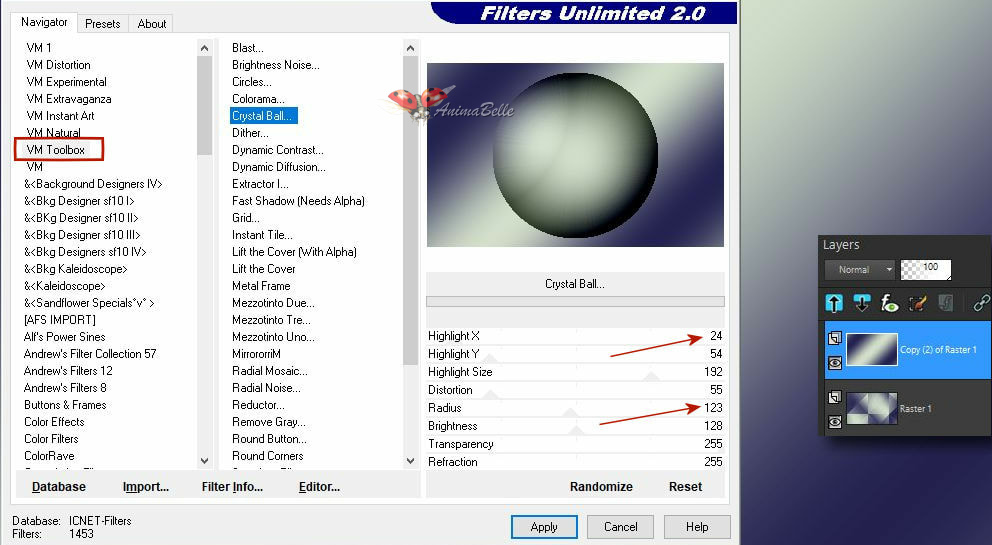Select VM Toolbox in category list

click(56, 150)
